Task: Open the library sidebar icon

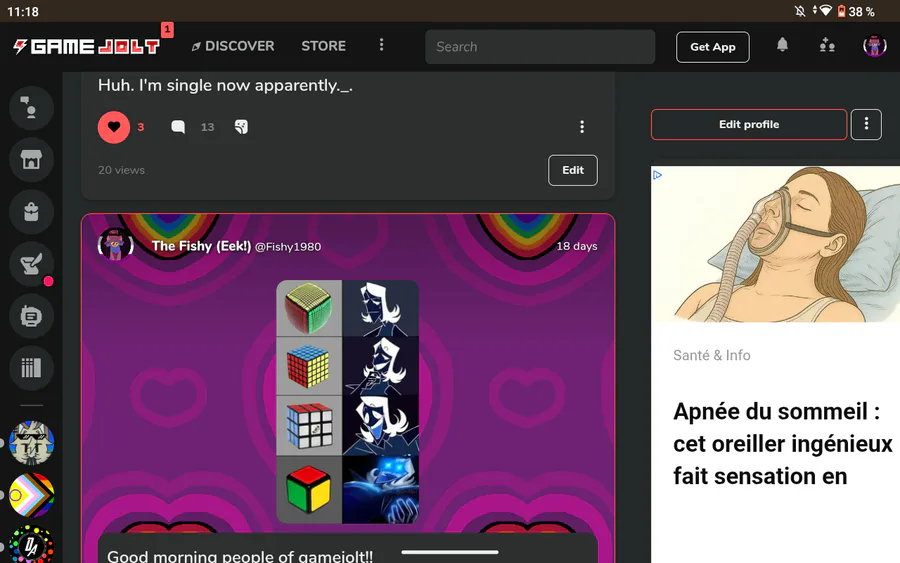Action: tap(32, 368)
